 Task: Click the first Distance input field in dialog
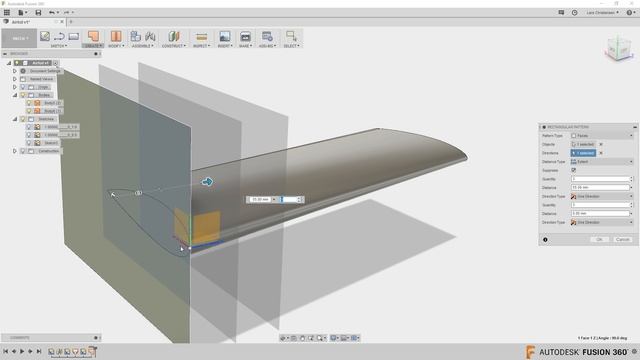600,188
